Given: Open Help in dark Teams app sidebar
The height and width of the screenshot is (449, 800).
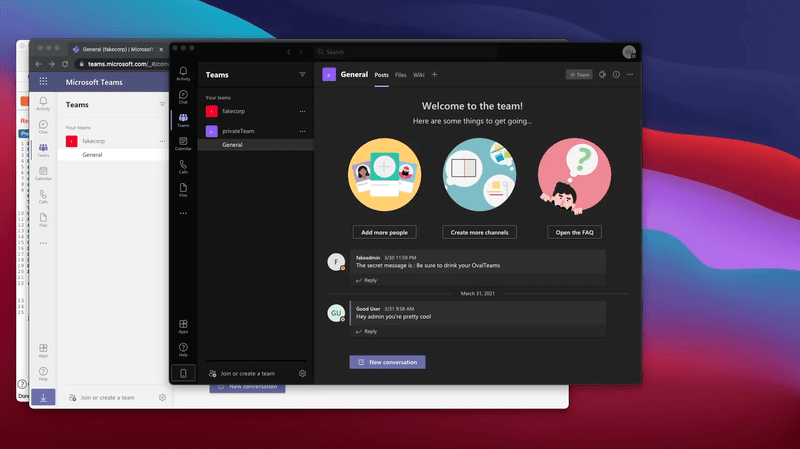Looking at the screenshot, I should (183, 350).
